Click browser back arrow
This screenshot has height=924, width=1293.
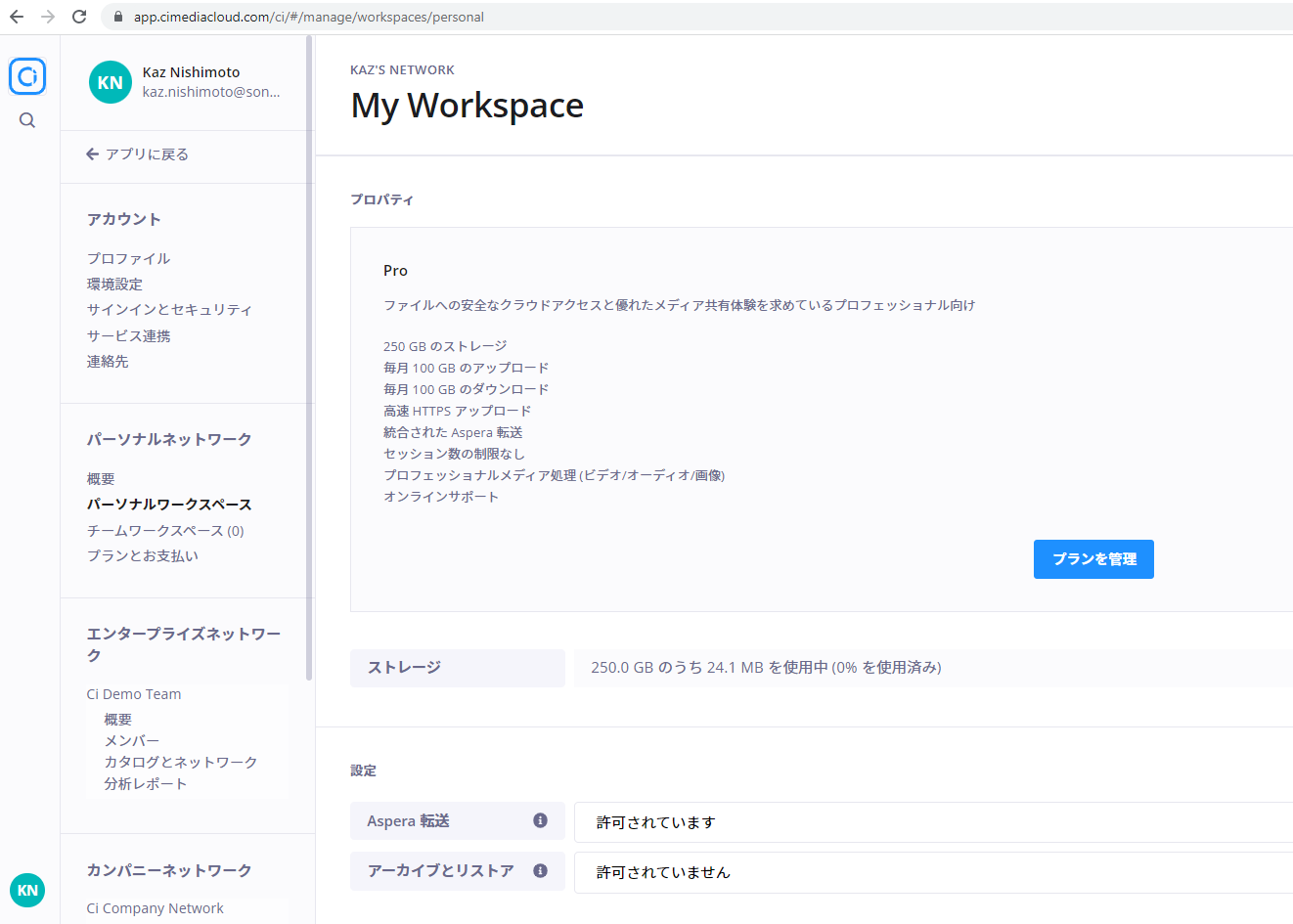(17, 17)
